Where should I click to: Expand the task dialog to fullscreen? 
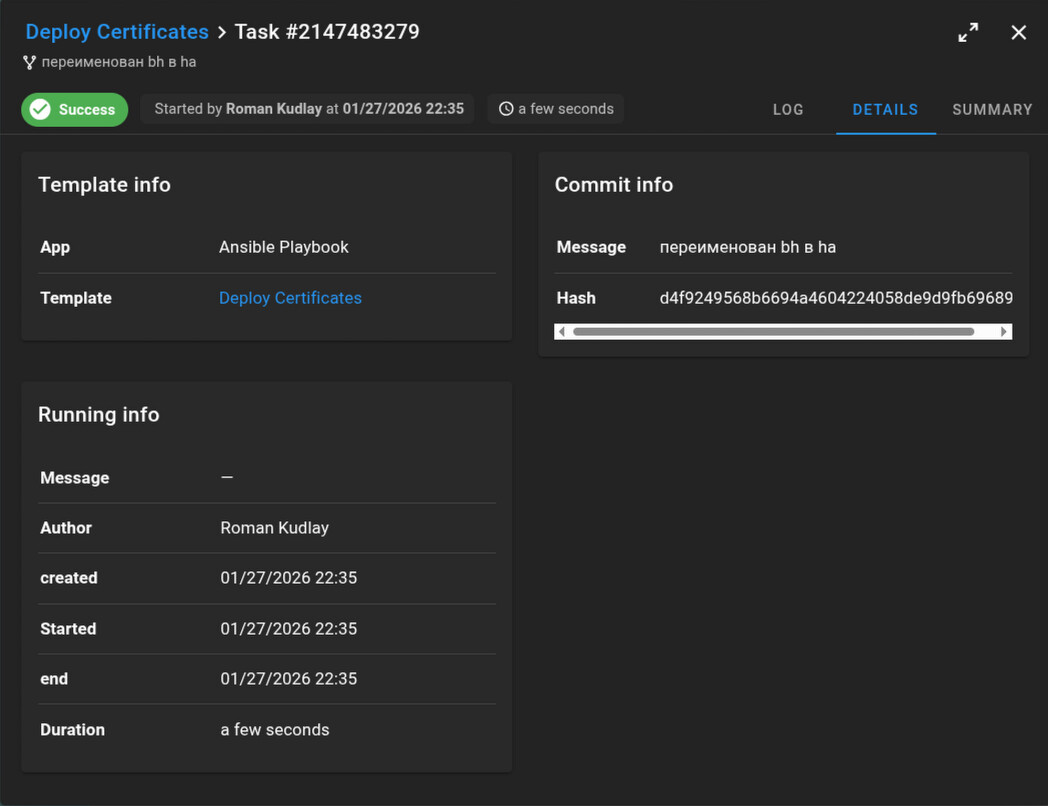(x=968, y=33)
